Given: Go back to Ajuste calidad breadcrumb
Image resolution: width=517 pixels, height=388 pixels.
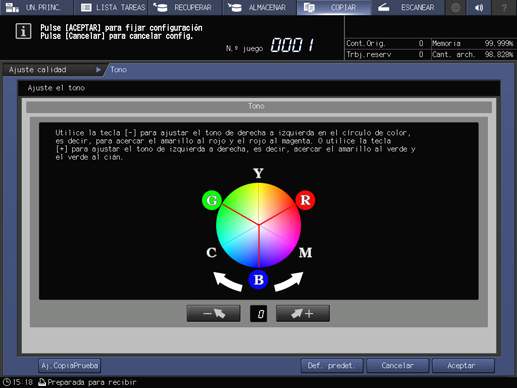Looking at the screenshot, I should 52,70.
